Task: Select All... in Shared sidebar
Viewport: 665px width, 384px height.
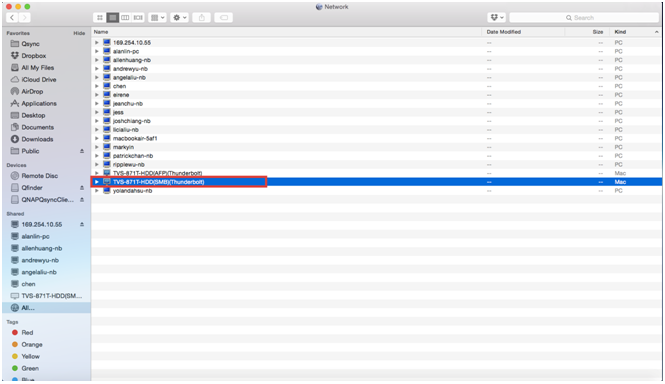Action: pyautogui.click(x=28, y=308)
